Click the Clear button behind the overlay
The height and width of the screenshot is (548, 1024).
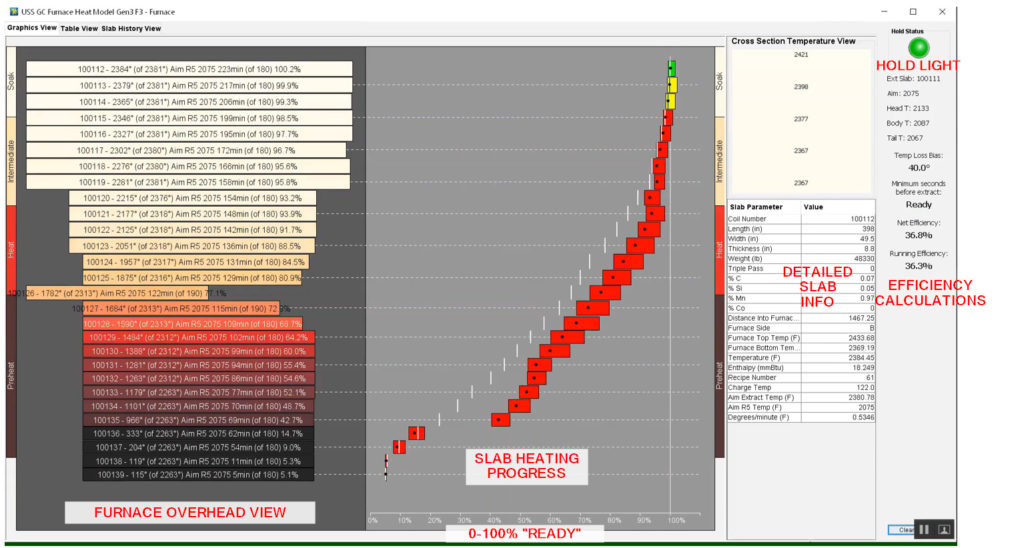tap(902, 530)
